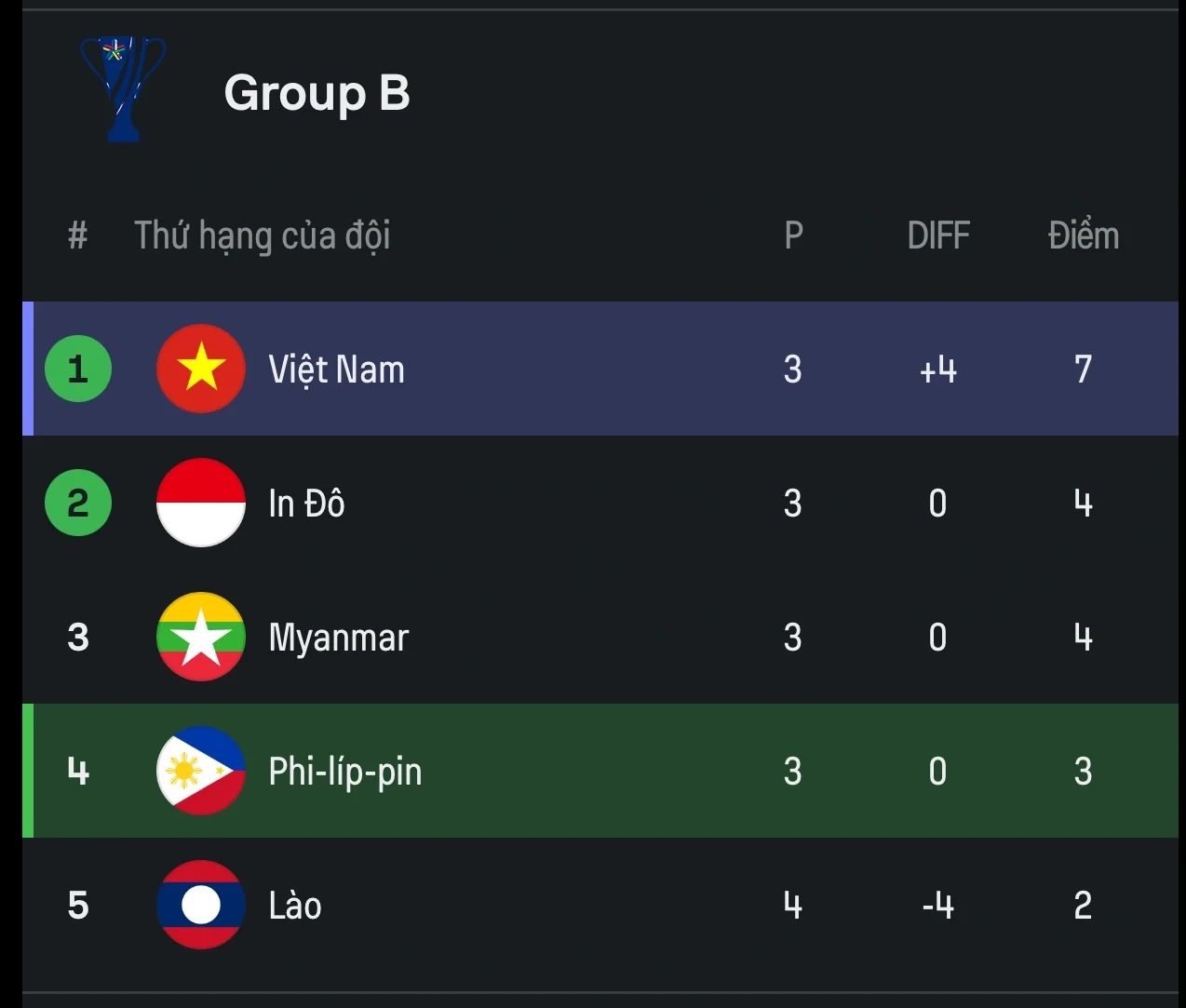Click the green rank 1 badge
This screenshot has width=1186, height=1008.
pyautogui.click(x=78, y=369)
